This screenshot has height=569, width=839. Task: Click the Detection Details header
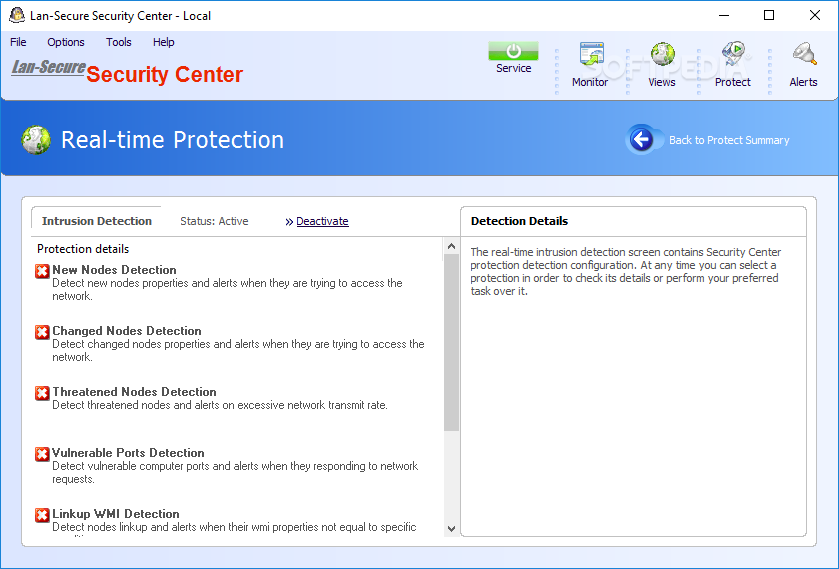tap(519, 221)
